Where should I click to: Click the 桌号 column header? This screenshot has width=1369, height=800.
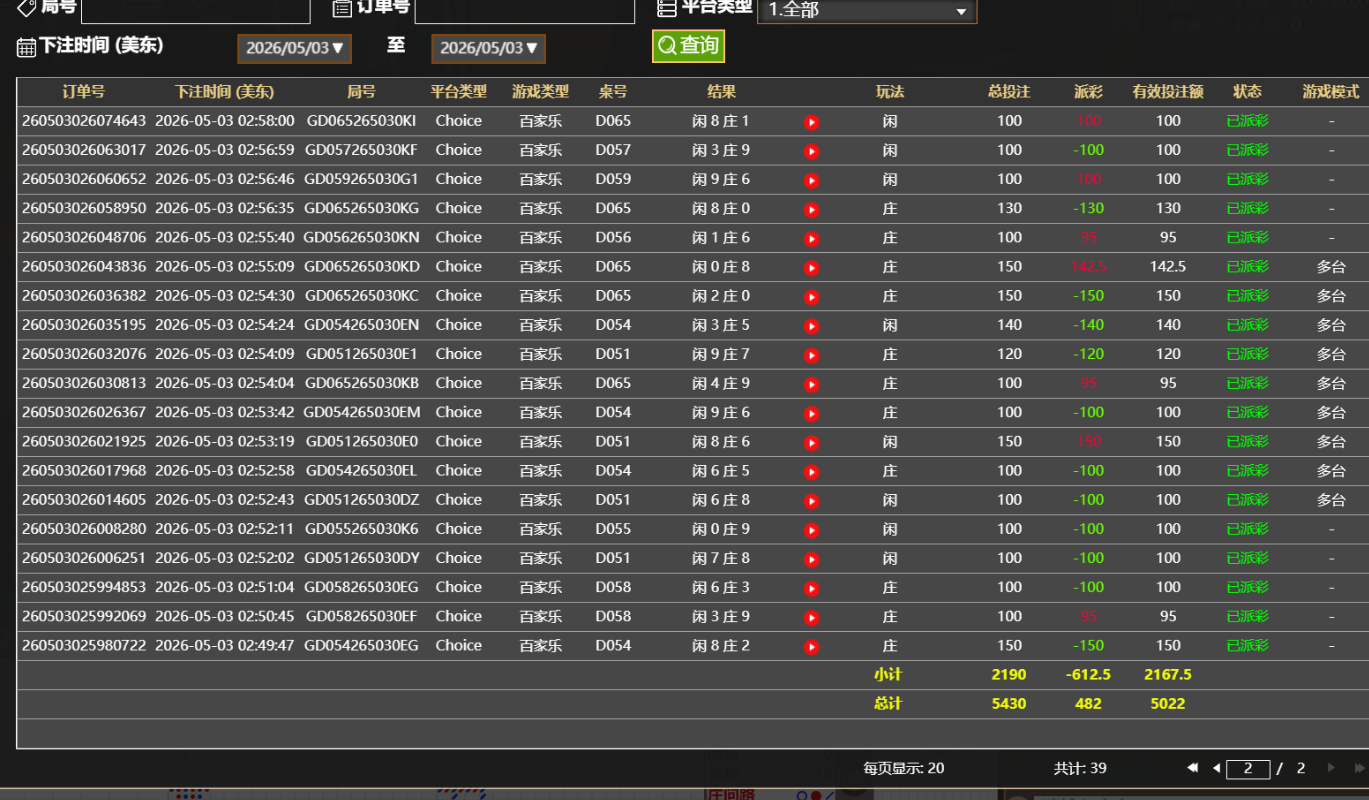(x=613, y=92)
